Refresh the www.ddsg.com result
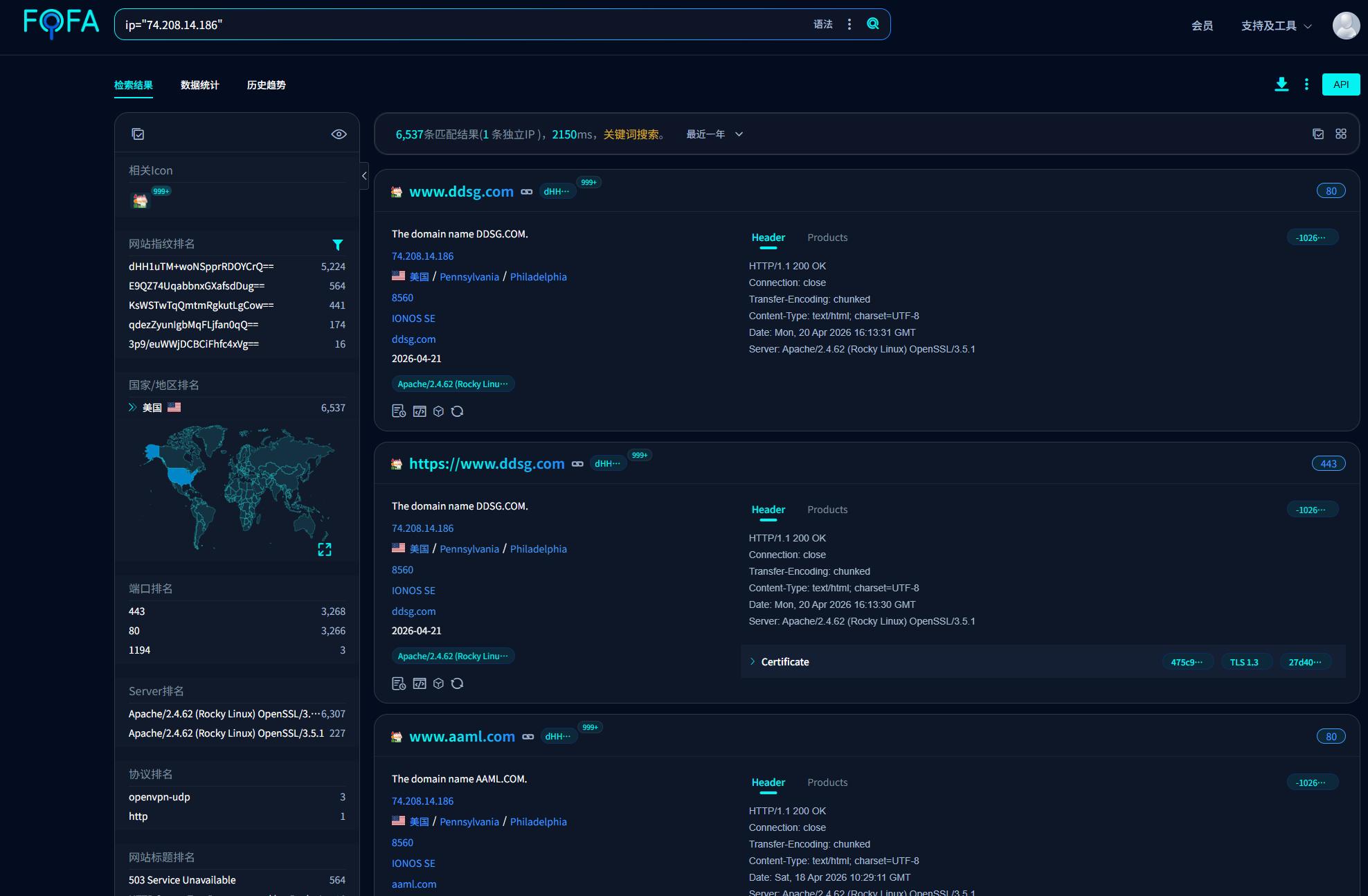The image size is (1368, 896). coord(457,411)
